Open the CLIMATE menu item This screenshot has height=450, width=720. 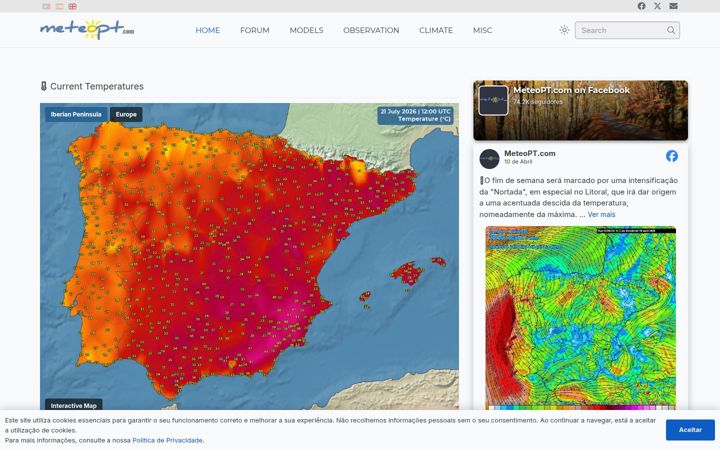pos(436,30)
